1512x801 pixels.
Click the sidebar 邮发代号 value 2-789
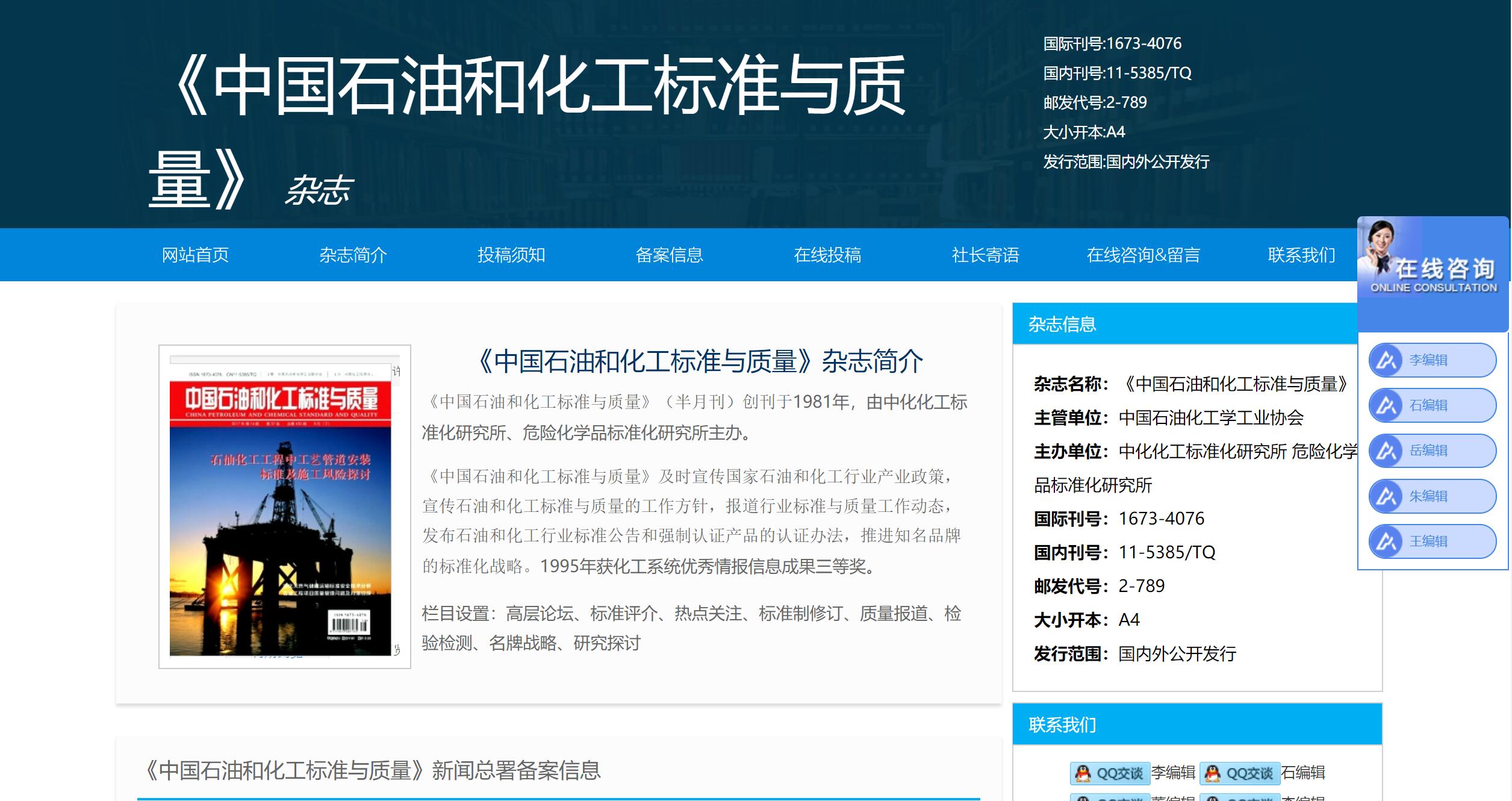1142,586
